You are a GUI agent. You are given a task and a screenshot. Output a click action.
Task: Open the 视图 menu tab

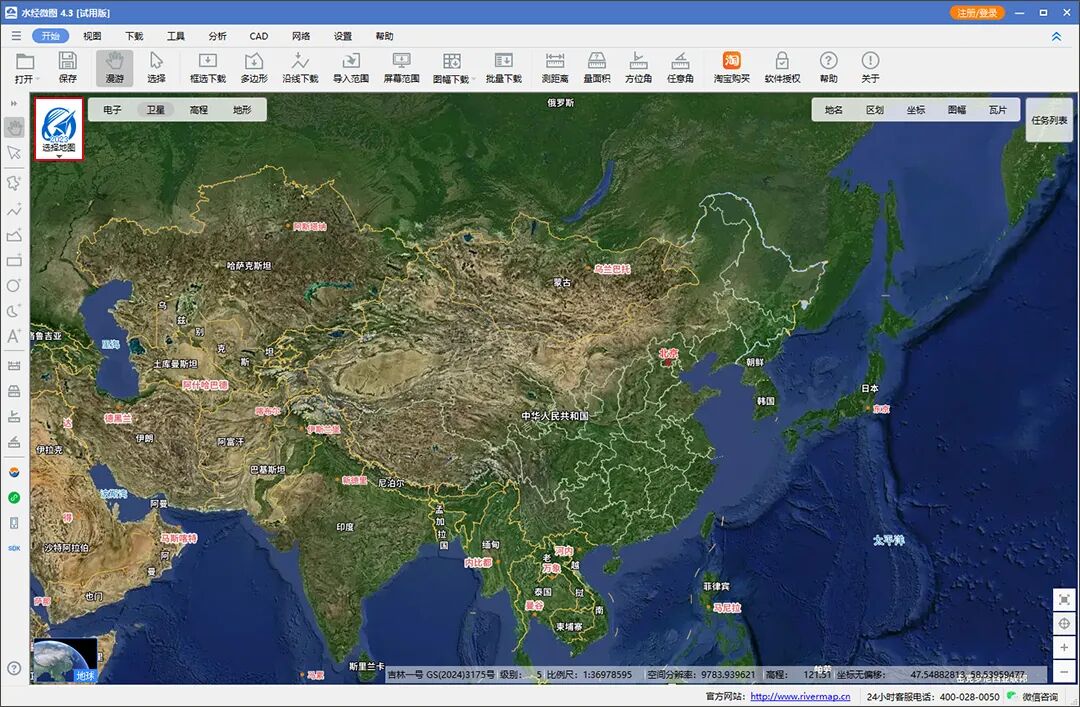(92, 36)
